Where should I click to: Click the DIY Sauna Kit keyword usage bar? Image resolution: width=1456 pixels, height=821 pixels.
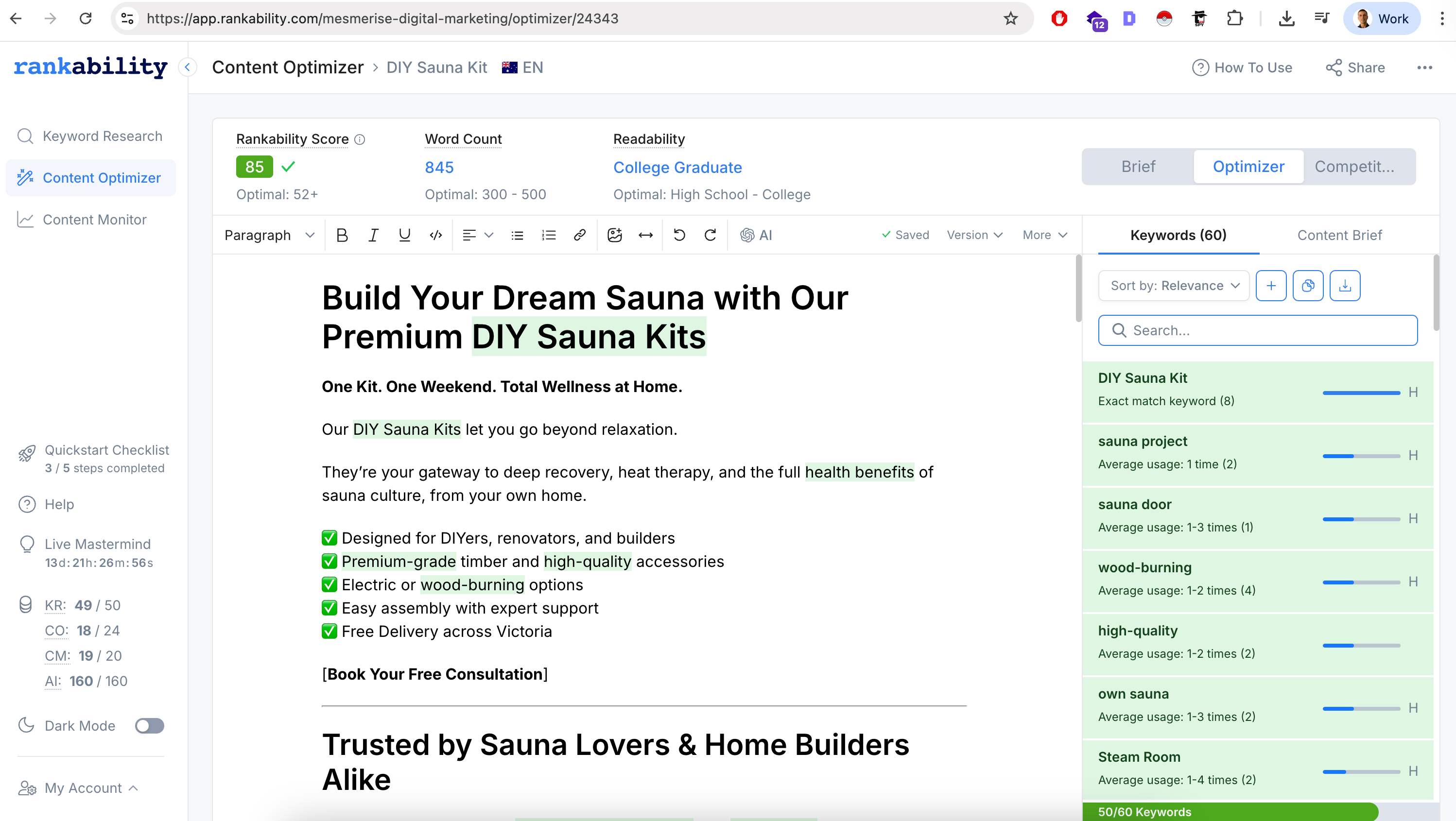click(1361, 393)
